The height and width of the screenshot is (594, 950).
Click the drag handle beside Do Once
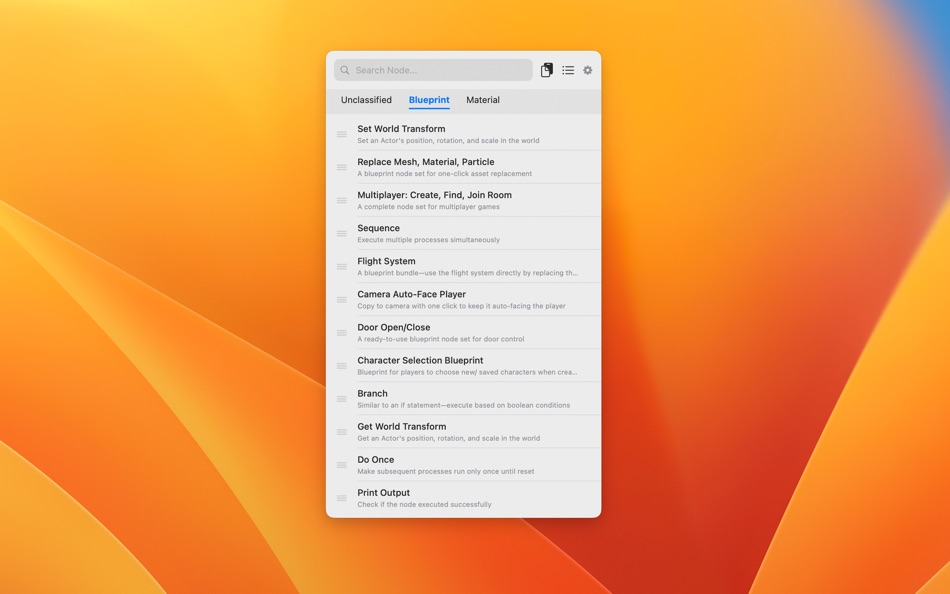pyautogui.click(x=342, y=465)
